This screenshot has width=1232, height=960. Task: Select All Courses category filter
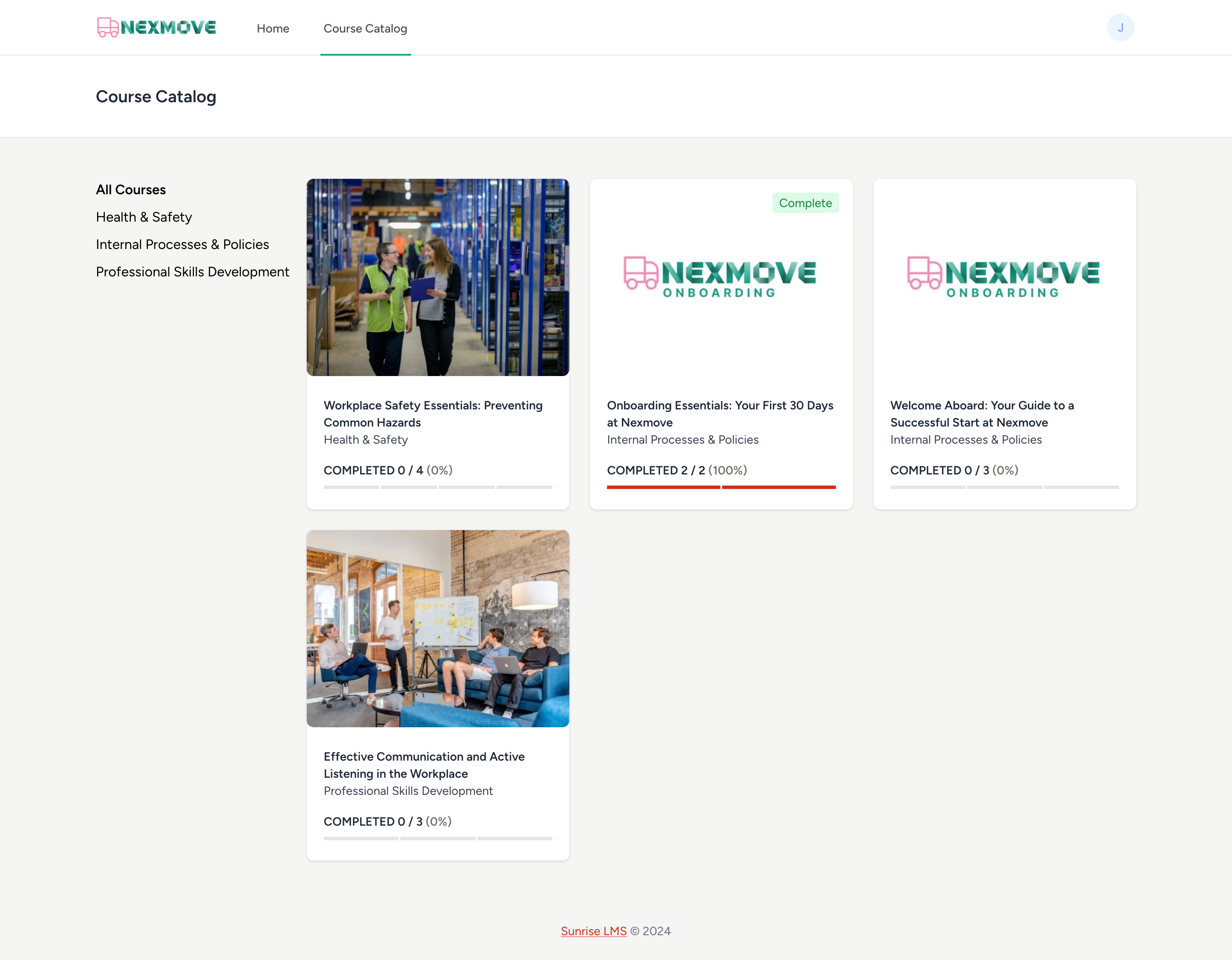(x=130, y=189)
